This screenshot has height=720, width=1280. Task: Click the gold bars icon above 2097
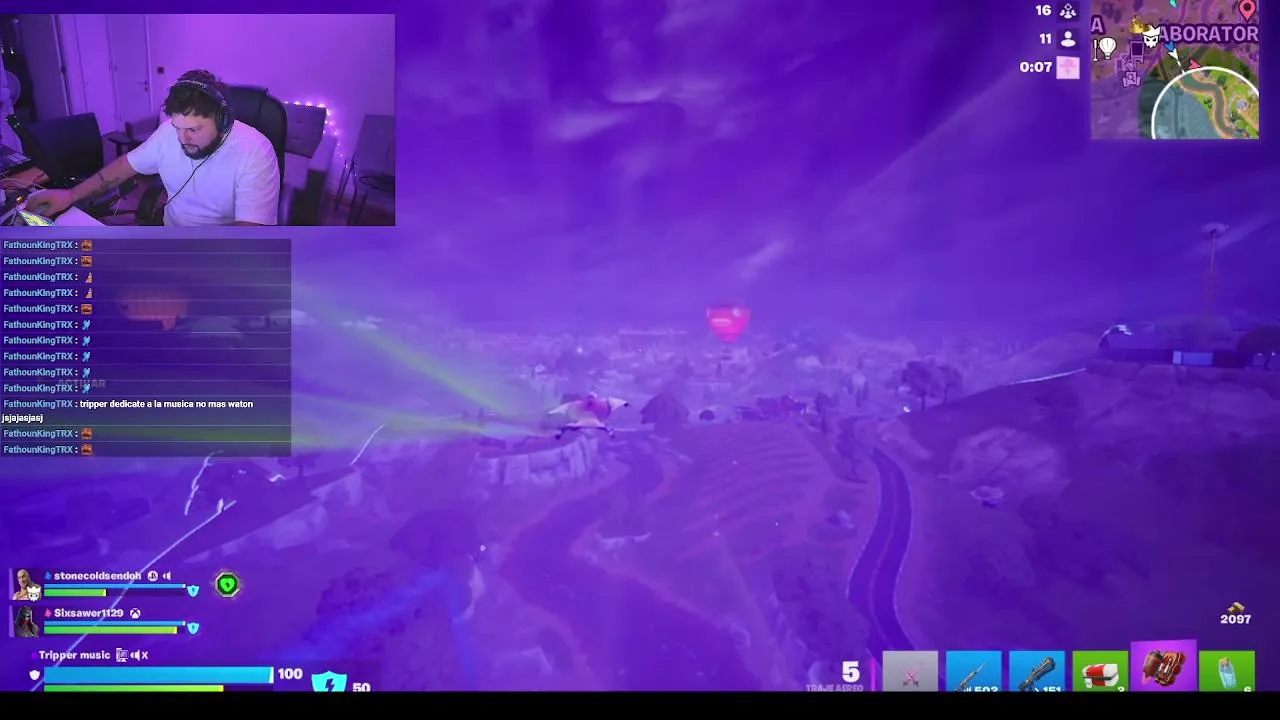1236,606
